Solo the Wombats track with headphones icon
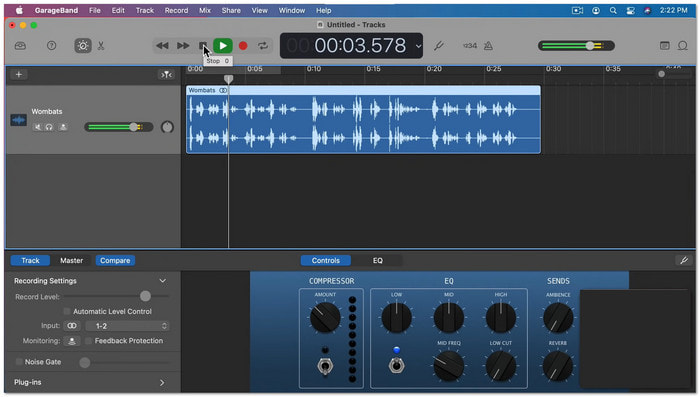This screenshot has height=397, width=700. (x=49, y=127)
